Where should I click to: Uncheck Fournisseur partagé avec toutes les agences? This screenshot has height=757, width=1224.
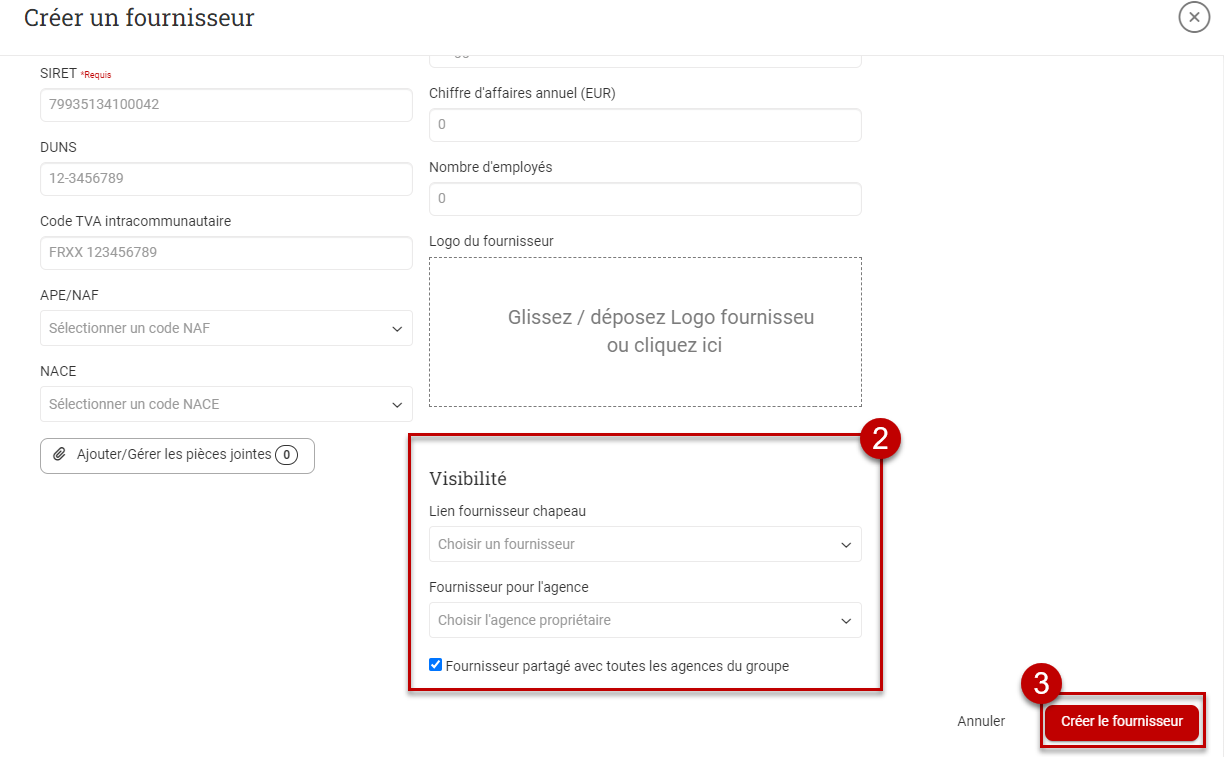click(435, 665)
